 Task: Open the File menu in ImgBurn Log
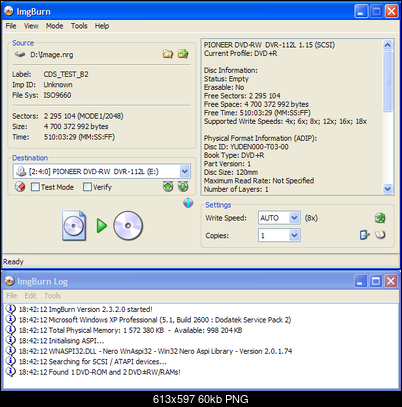[11, 296]
